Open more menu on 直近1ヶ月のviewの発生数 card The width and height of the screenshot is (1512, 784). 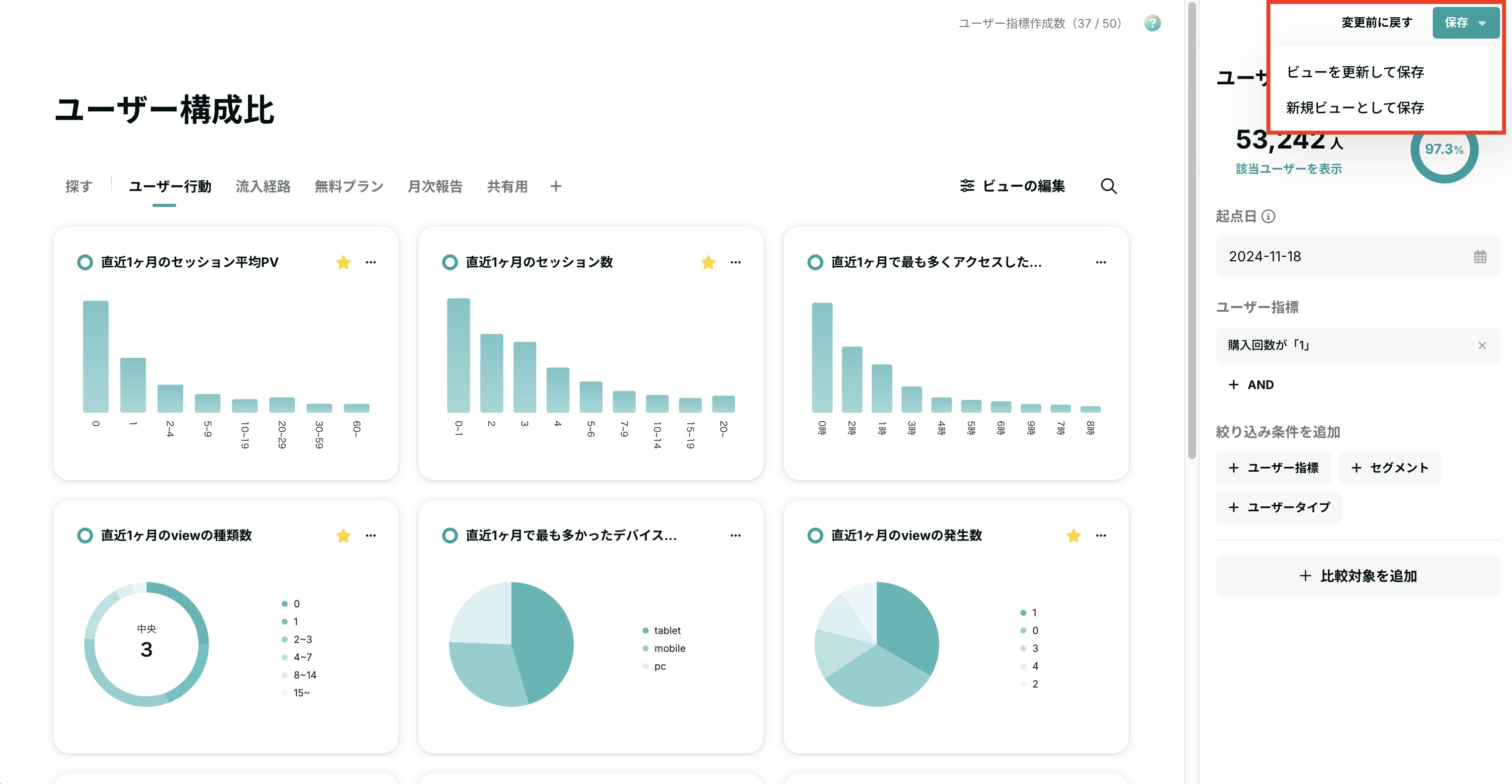pos(1101,535)
